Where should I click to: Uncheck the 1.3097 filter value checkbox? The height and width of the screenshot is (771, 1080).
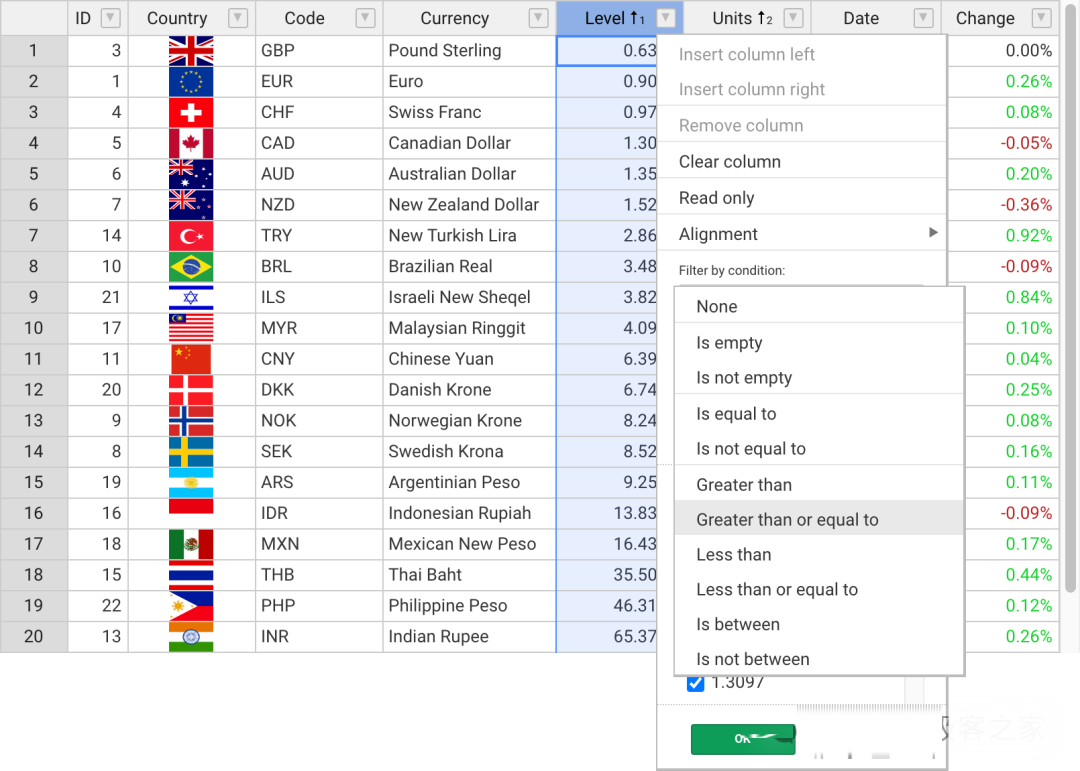[696, 683]
